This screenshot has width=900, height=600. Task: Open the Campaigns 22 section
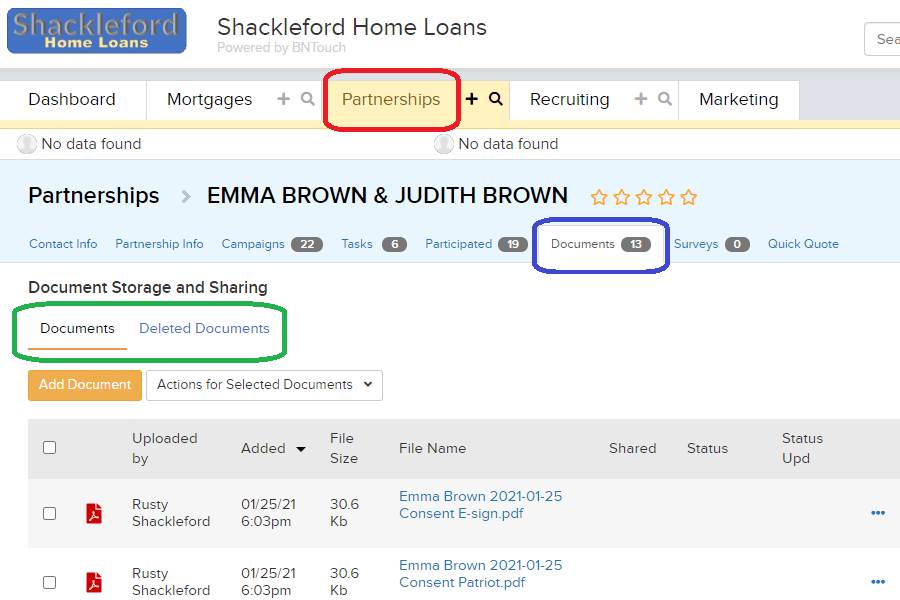coord(272,244)
